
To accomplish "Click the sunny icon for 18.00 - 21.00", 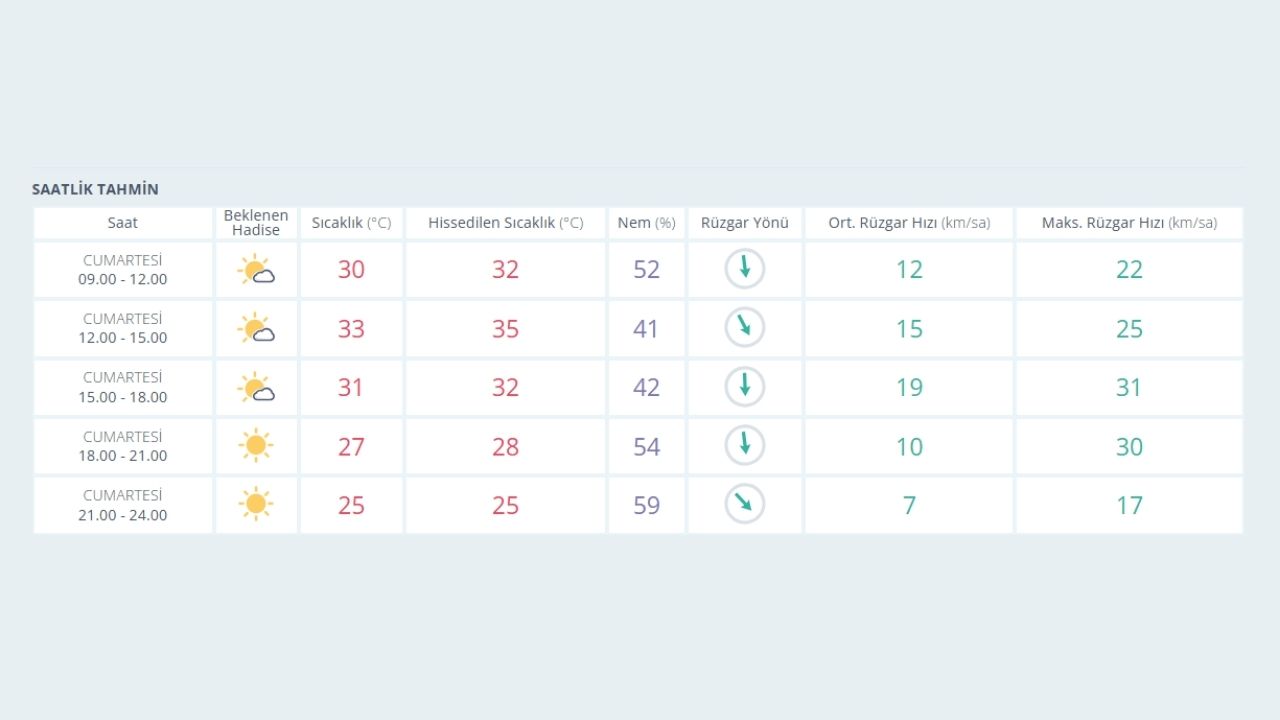I will click(256, 446).
